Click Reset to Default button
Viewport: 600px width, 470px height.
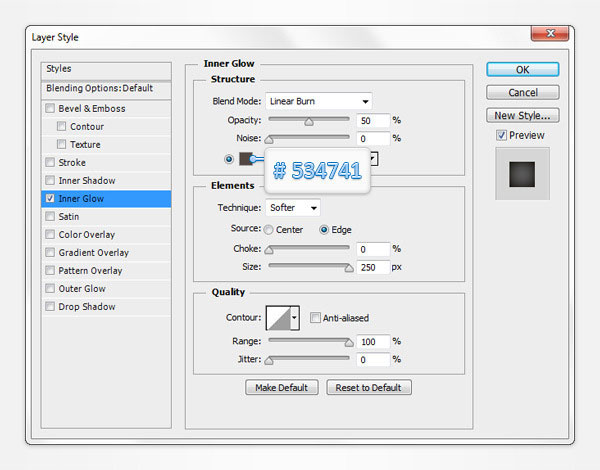point(369,387)
